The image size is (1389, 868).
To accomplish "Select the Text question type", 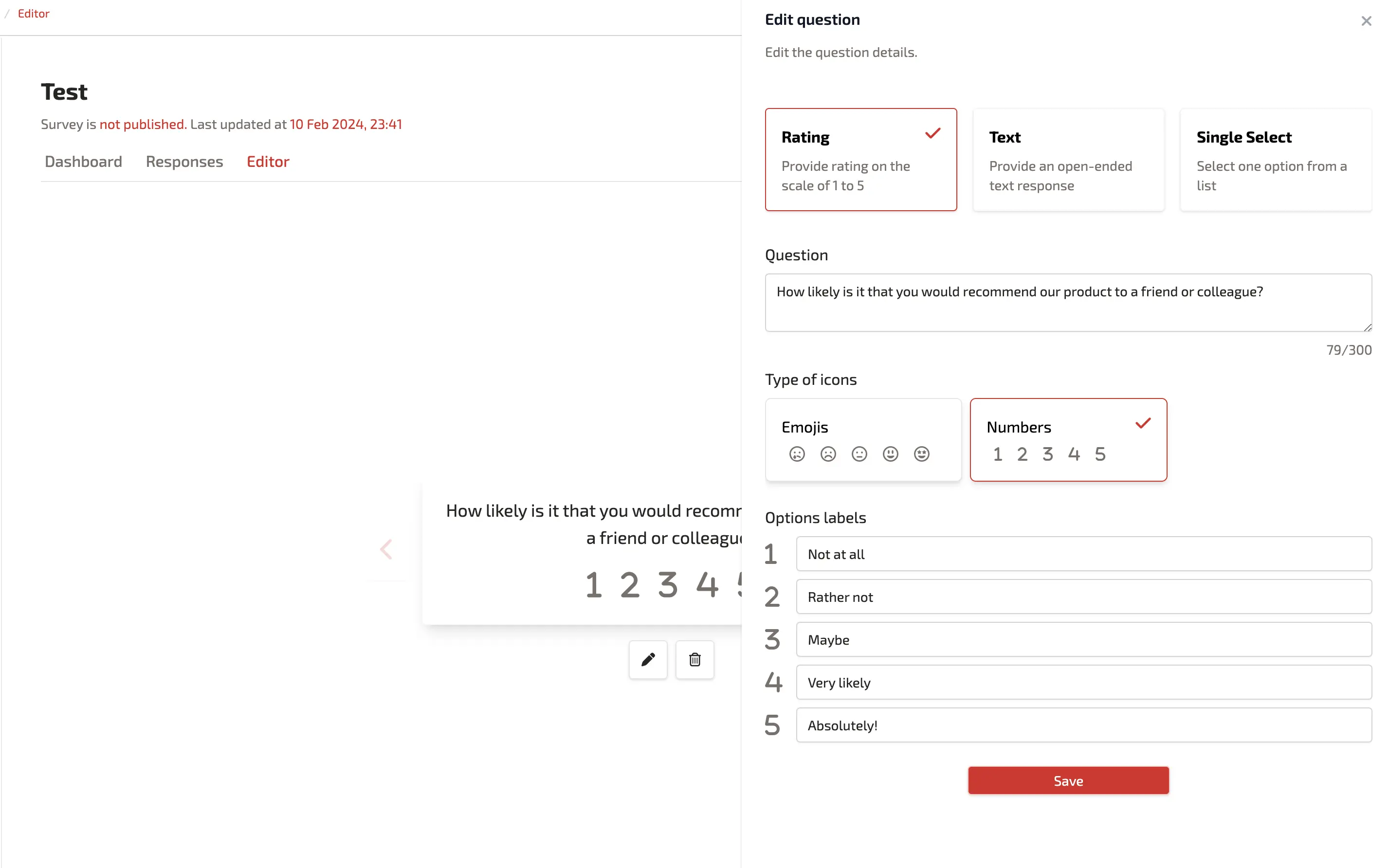I will pos(1068,159).
